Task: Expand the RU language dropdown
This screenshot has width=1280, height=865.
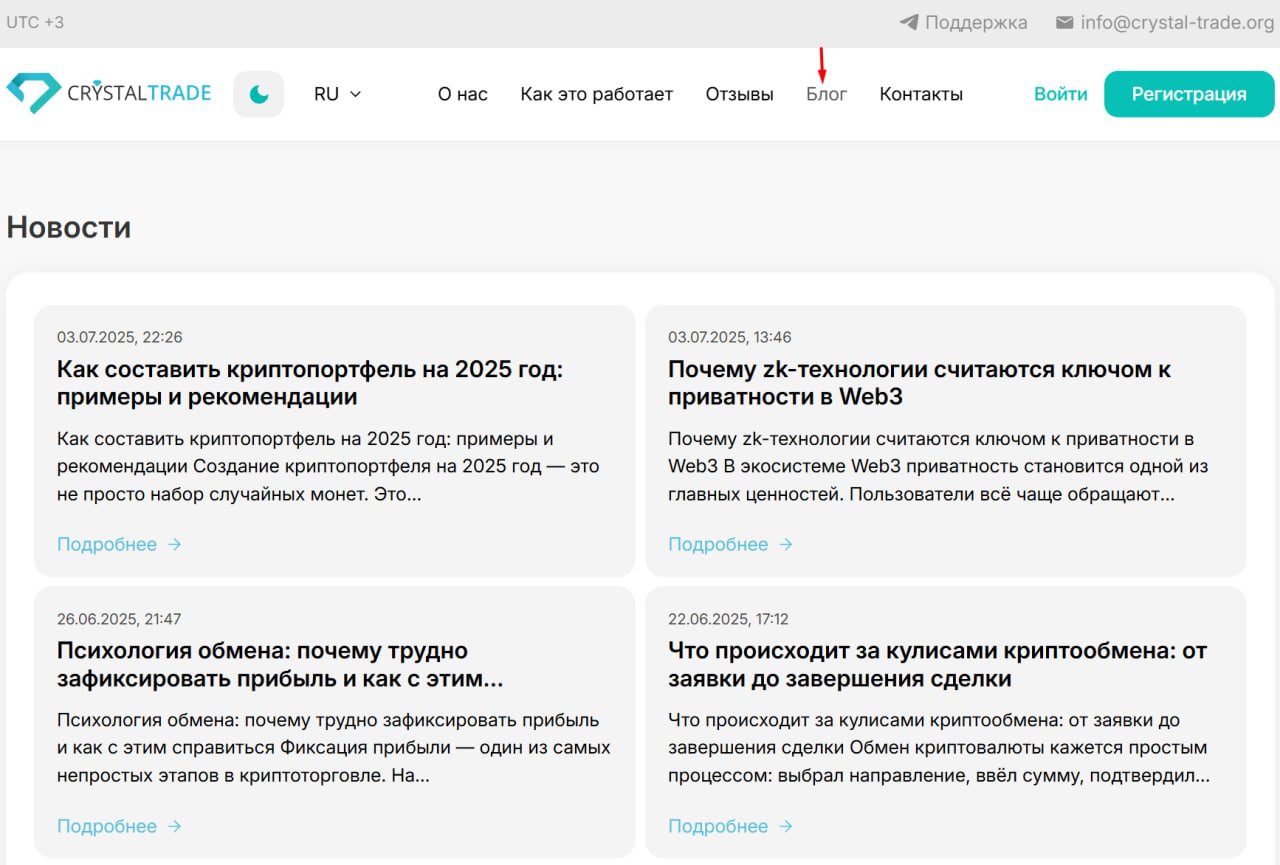Action: click(337, 94)
